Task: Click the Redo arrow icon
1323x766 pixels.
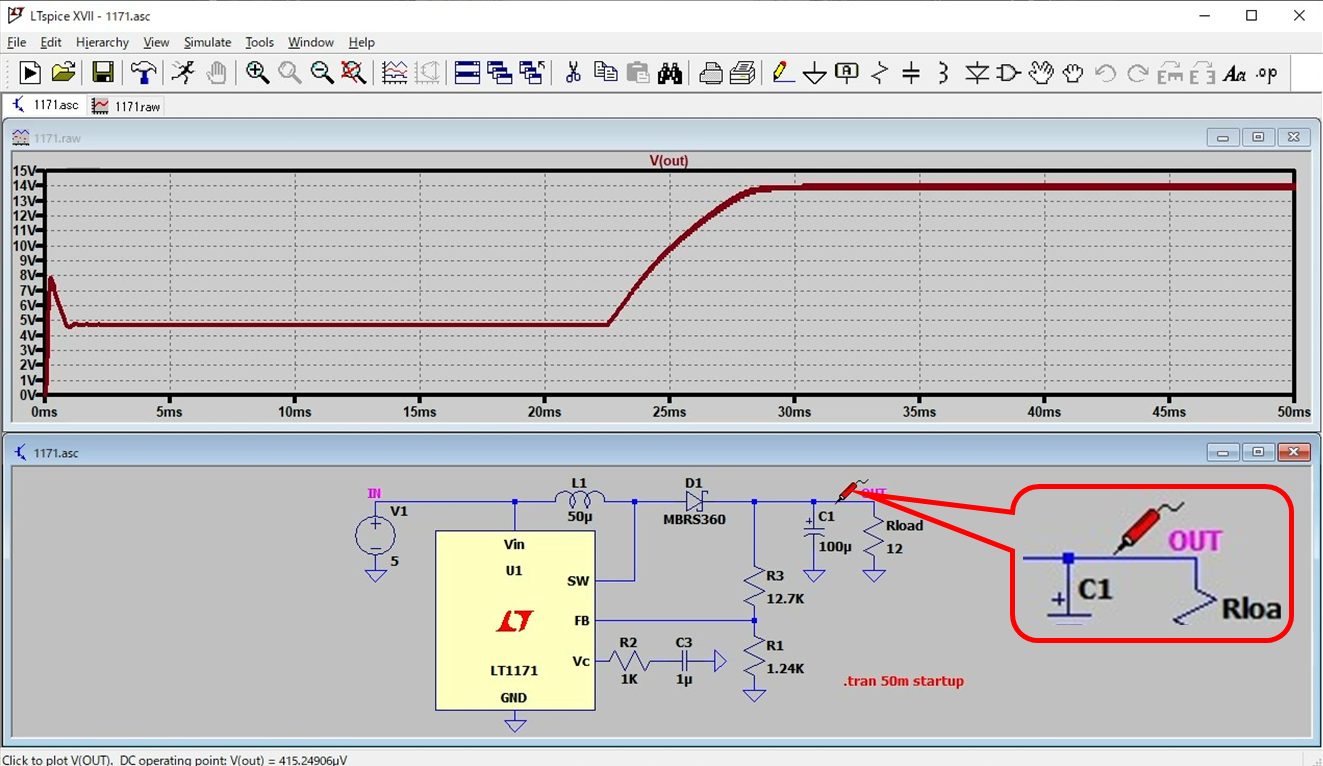Action: pos(1137,72)
